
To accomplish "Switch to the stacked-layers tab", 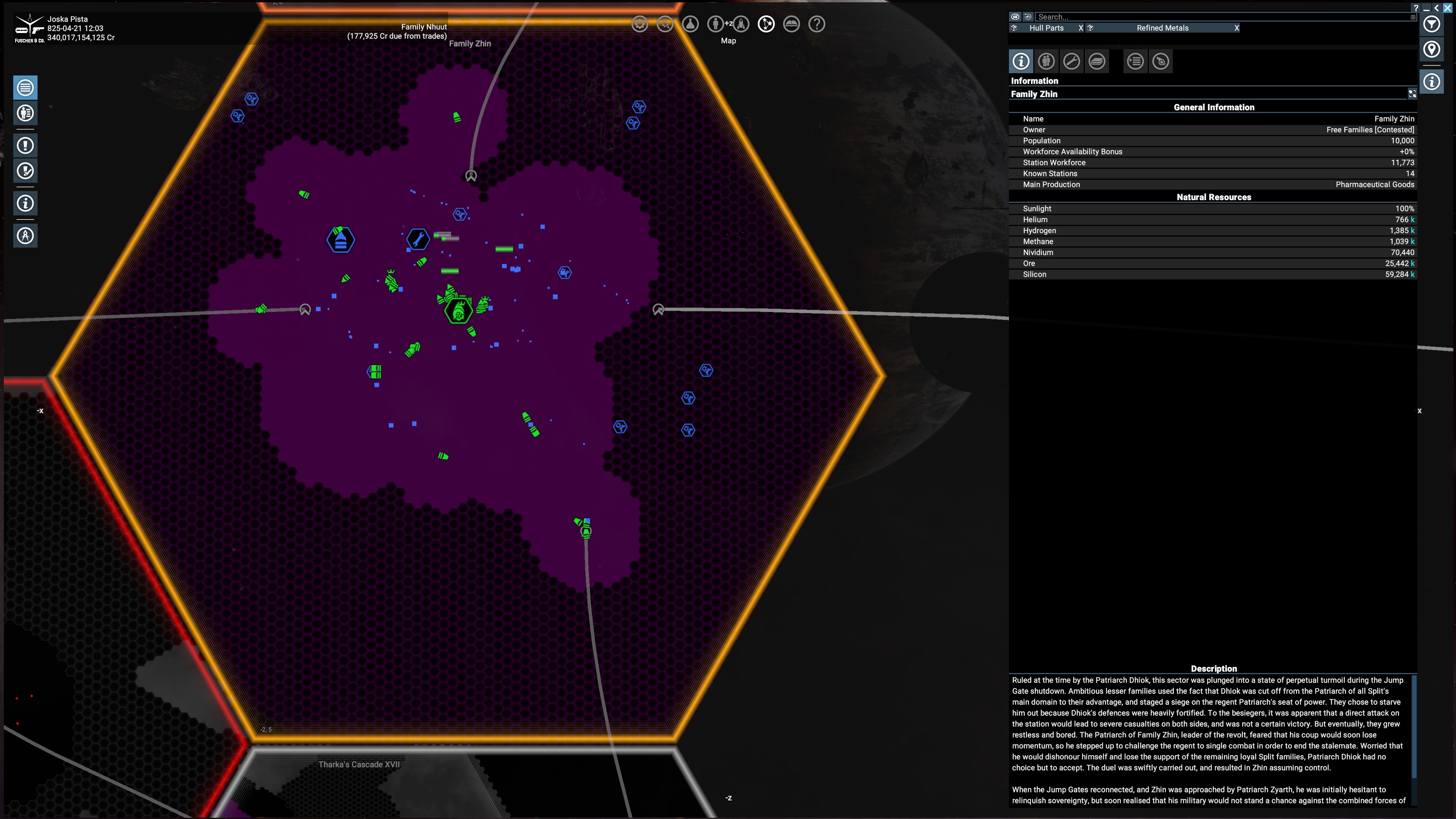I will click(x=1097, y=61).
